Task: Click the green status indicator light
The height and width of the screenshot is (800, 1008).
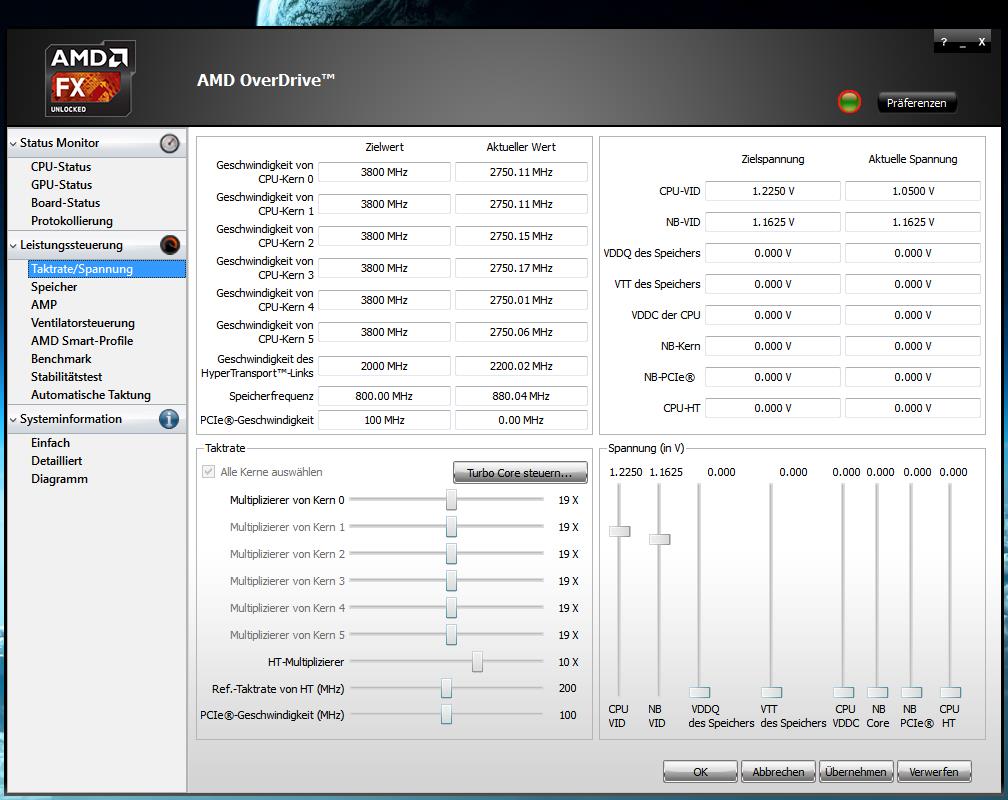Action: coord(849,102)
